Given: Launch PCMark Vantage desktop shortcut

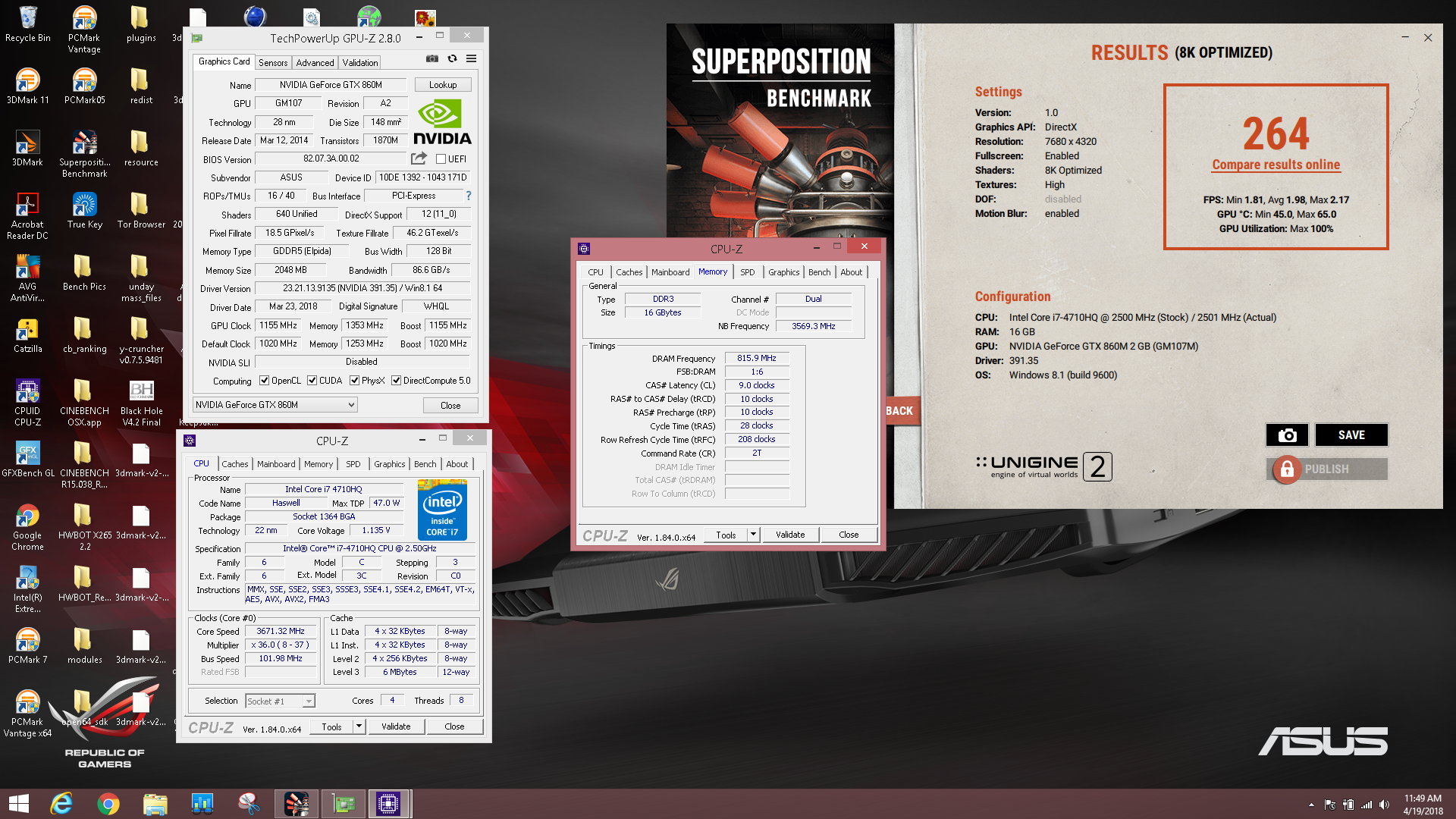Looking at the screenshot, I should pos(84,30).
